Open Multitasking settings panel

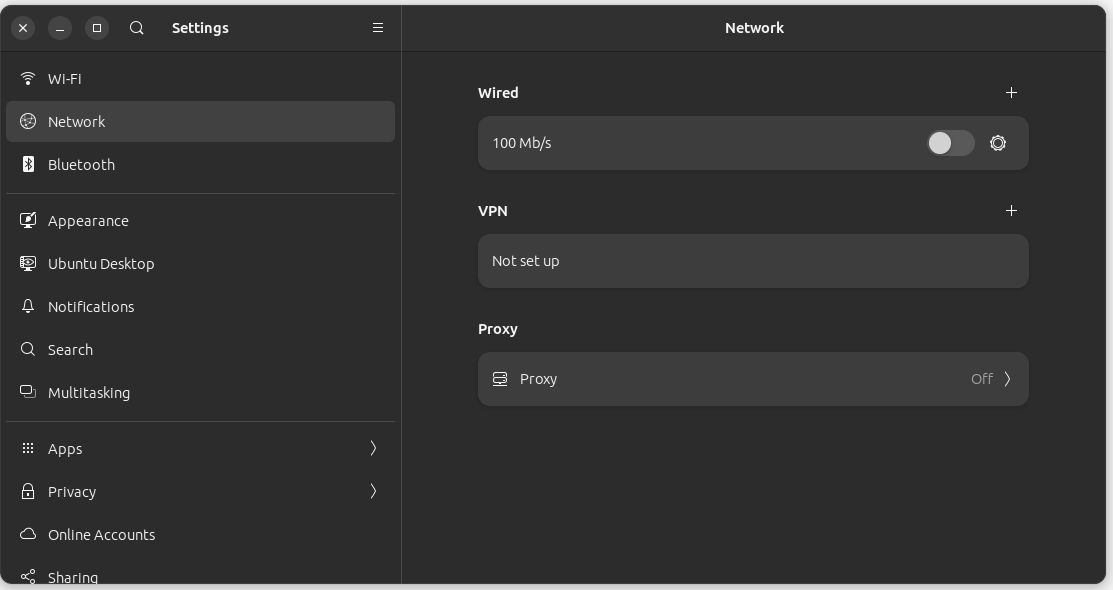tap(200, 393)
